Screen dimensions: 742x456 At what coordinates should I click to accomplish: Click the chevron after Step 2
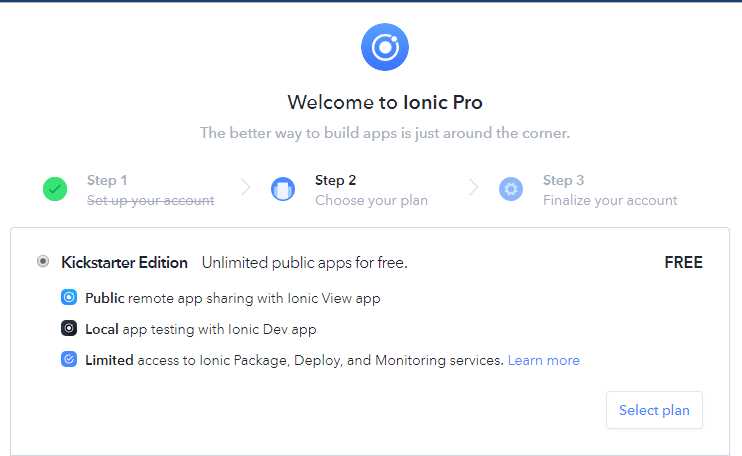point(473,187)
